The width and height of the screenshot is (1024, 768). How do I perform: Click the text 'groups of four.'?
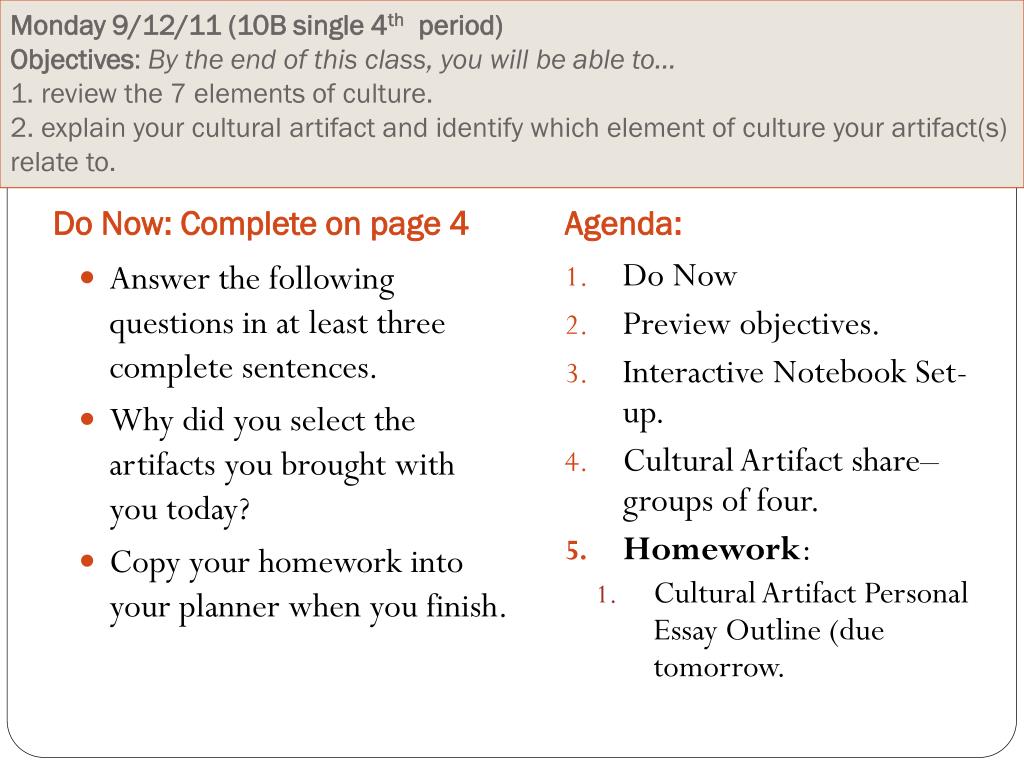[x=720, y=503]
